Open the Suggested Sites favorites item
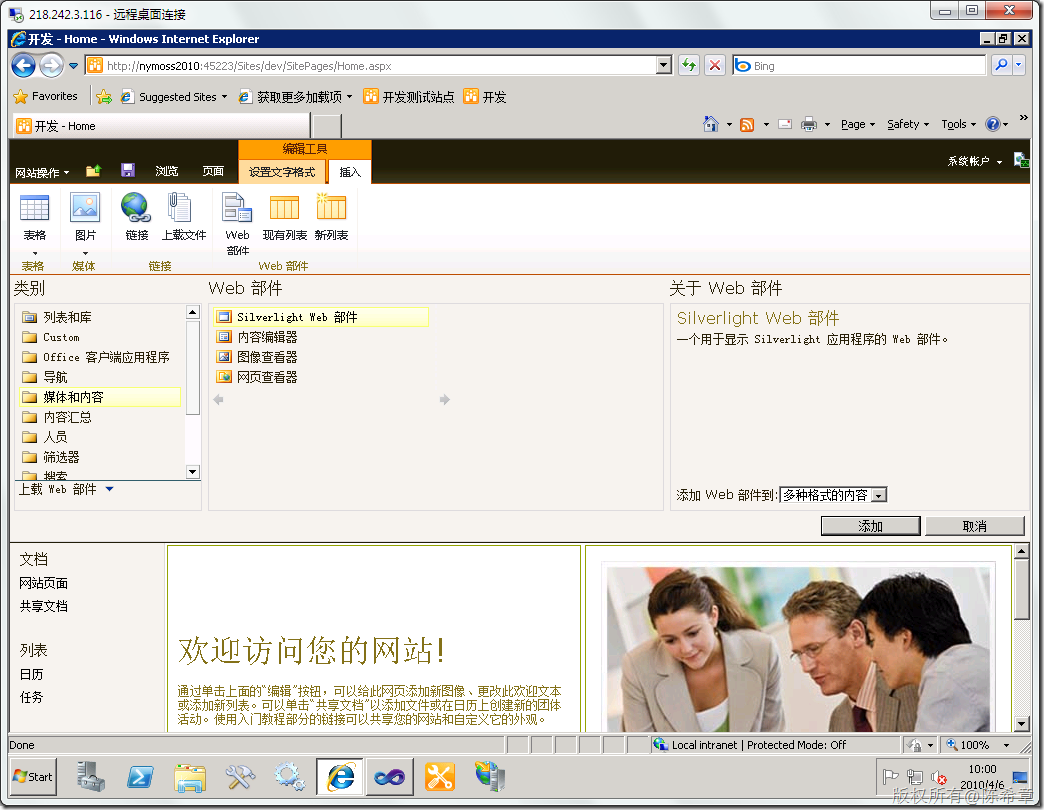Viewport: 1044px width, 810px height. click(173, 97)
